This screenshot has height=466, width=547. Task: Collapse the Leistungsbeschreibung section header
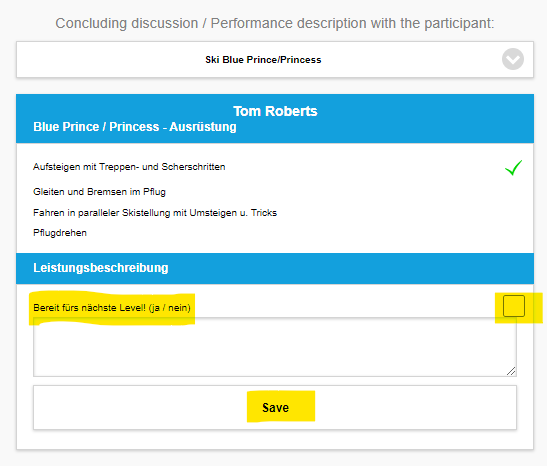(x=275, y=268)
